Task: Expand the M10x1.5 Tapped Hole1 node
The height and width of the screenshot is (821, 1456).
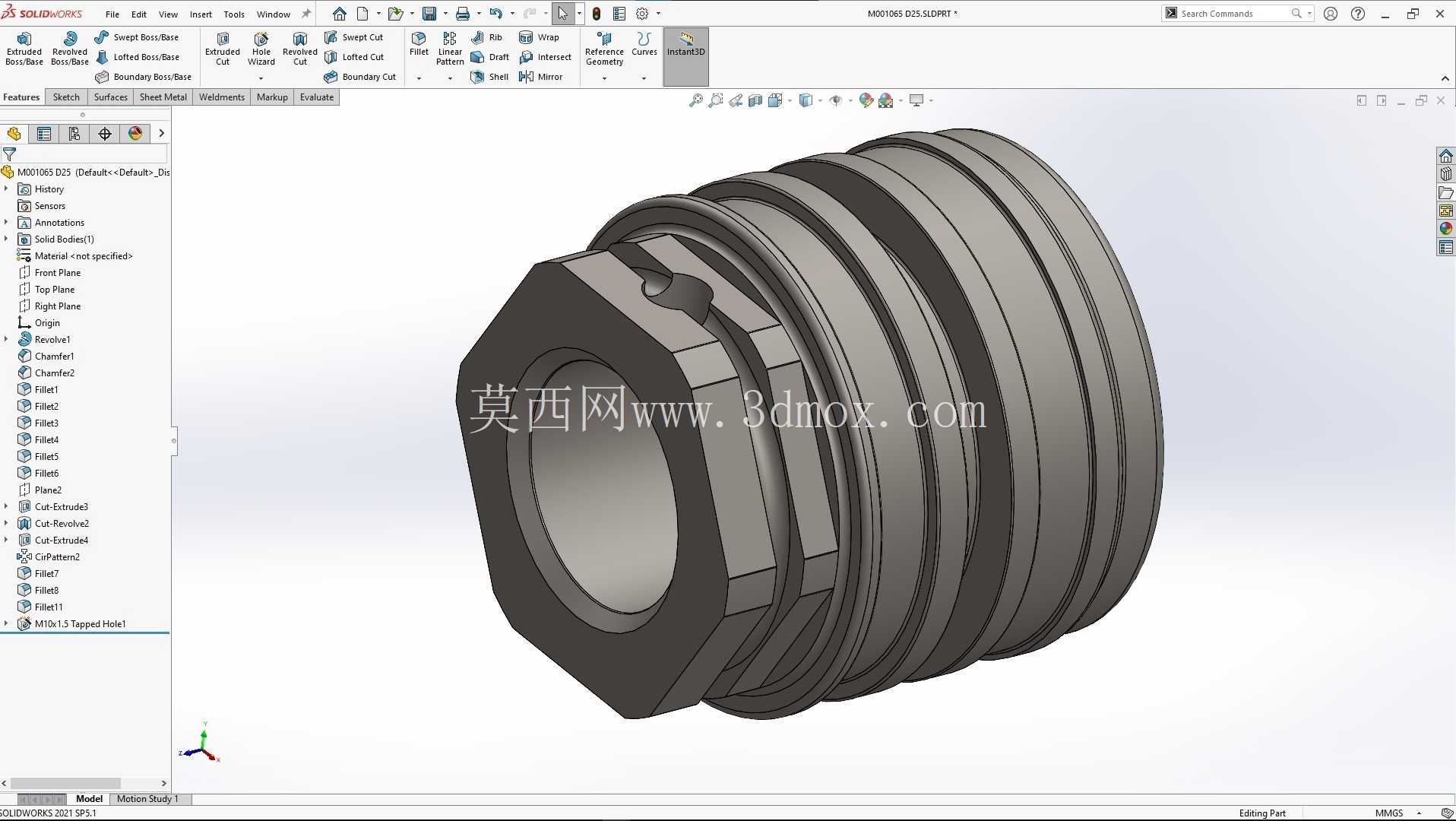Action: pos(6,623)
